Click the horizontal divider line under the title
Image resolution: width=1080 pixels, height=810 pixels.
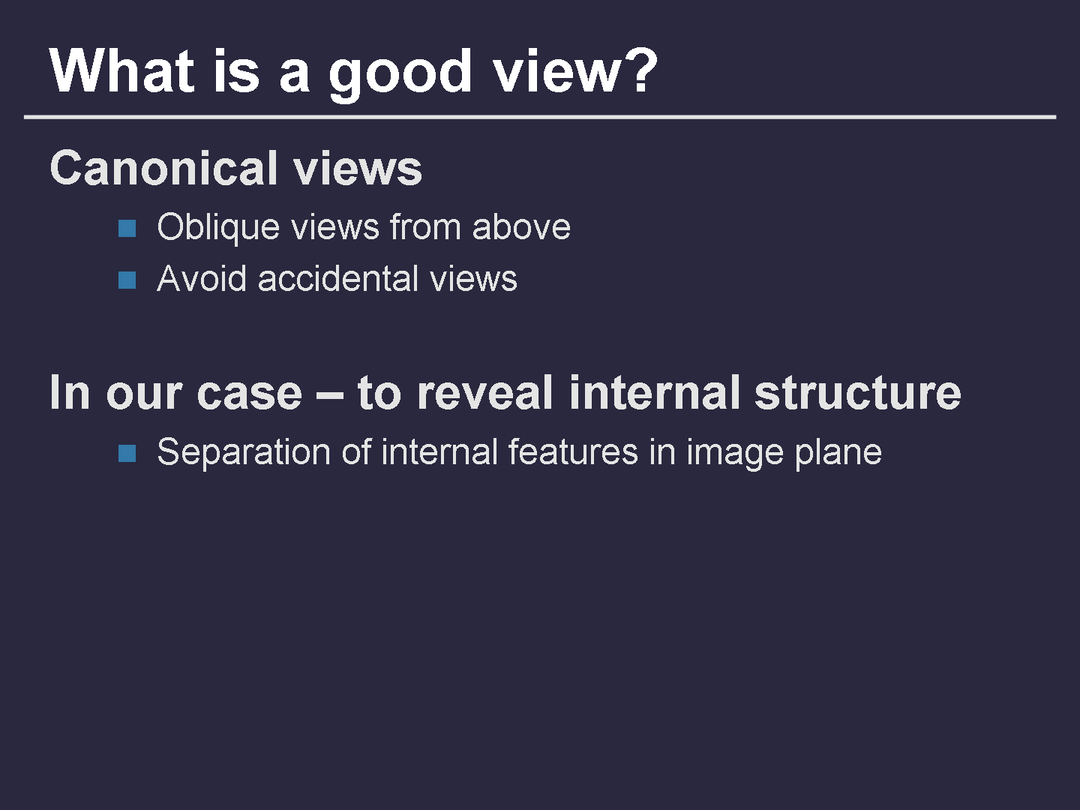coord(540,117)
